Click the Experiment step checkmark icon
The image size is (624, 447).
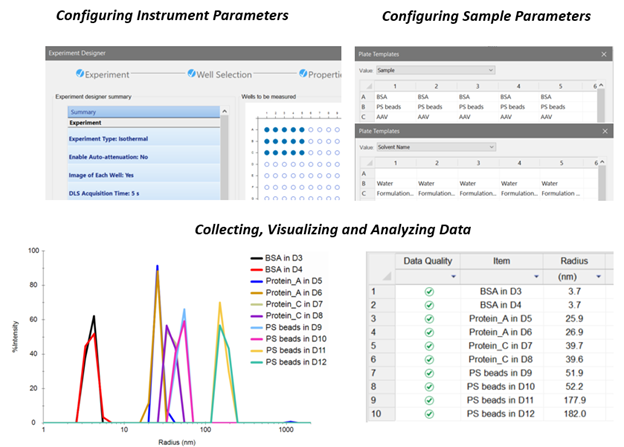coord(82,74)
